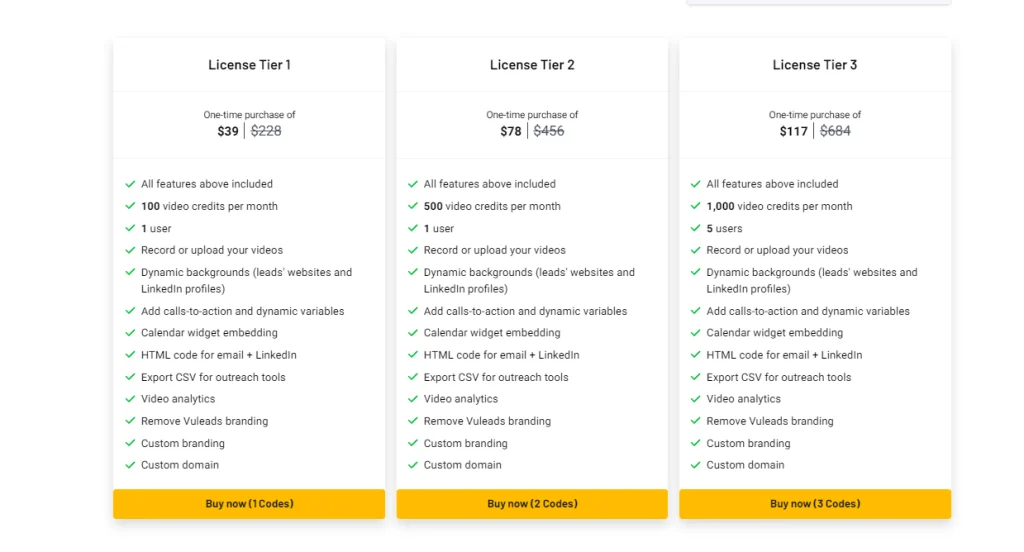Select the "License Tier 2" heading
Viewport: 1024px width, 552px height.
pos(532,65)
